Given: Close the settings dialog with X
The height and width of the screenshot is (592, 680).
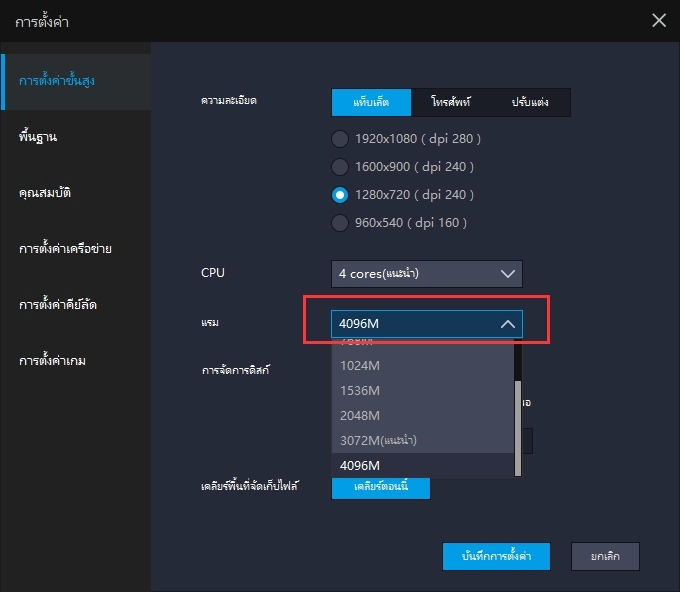Looking at the screenshot, I should point(658,20).
